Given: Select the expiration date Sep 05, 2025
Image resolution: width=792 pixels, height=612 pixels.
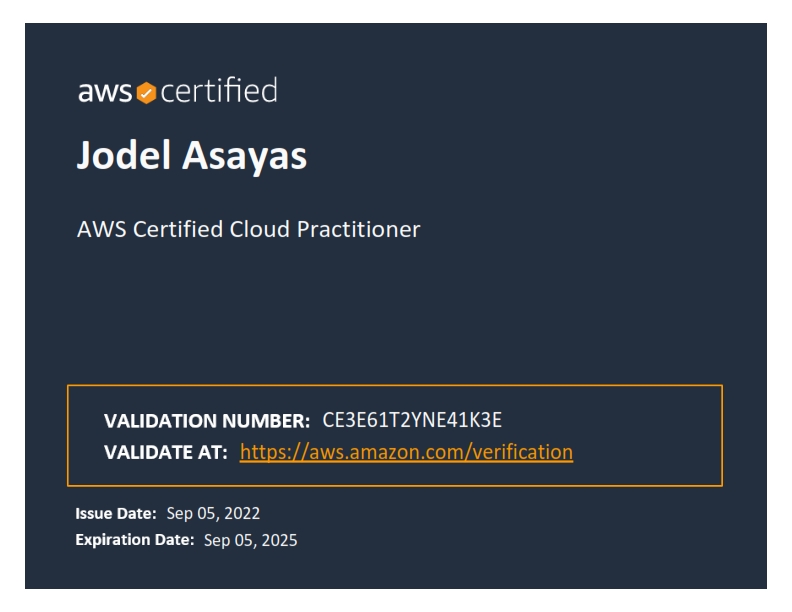Looking at the screenshot, I should pyautogui.click(x=251, y=540).
